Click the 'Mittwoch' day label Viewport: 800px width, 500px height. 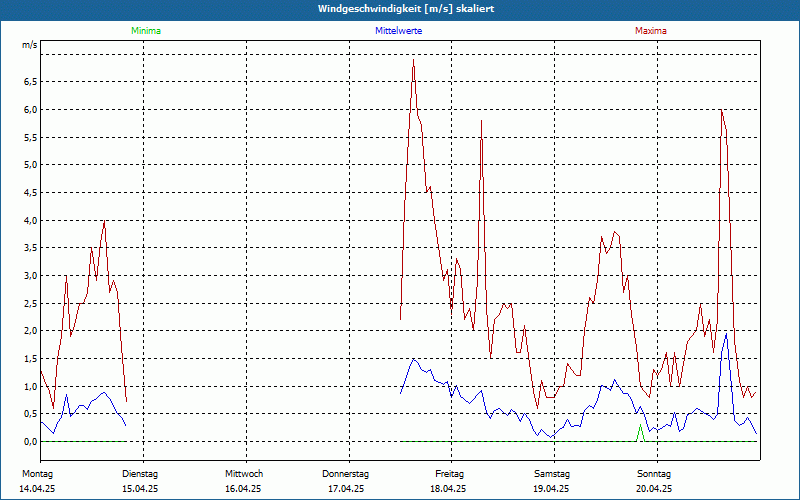244,474
